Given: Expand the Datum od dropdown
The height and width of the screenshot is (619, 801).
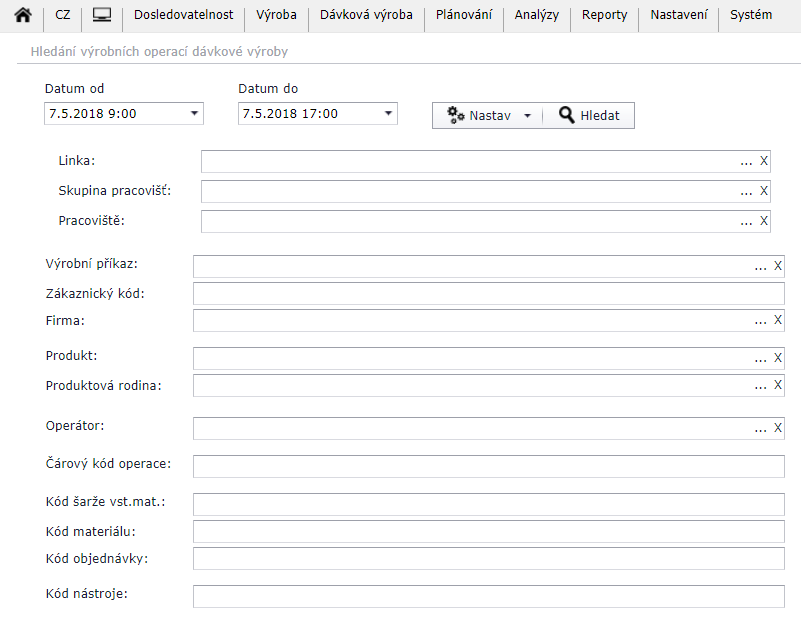Looking at the screenshot, I should 194,114.
